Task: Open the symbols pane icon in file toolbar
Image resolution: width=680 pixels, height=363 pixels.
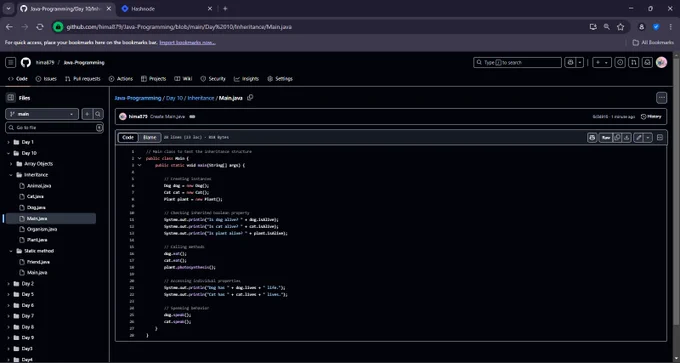Action: click(660, 137)
